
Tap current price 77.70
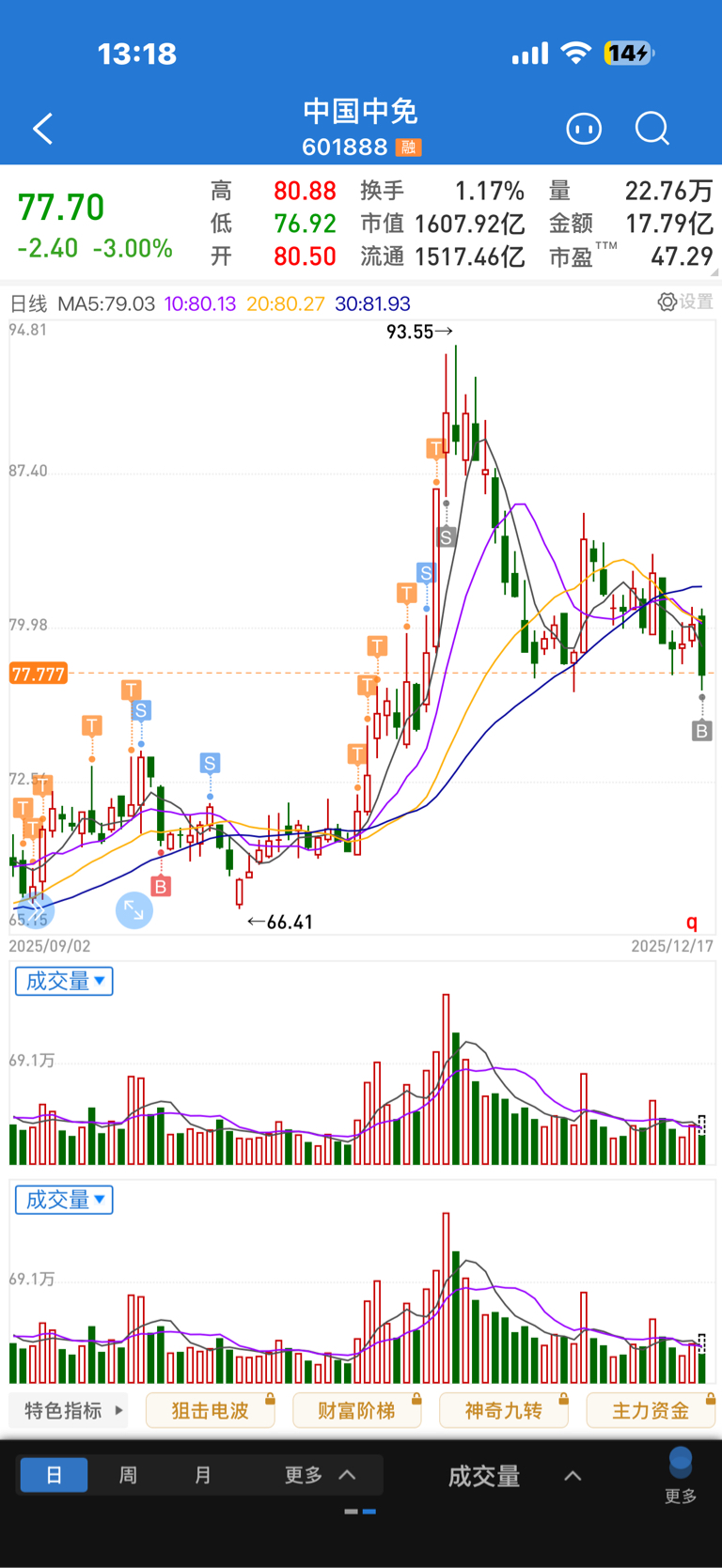coord(61,208)
